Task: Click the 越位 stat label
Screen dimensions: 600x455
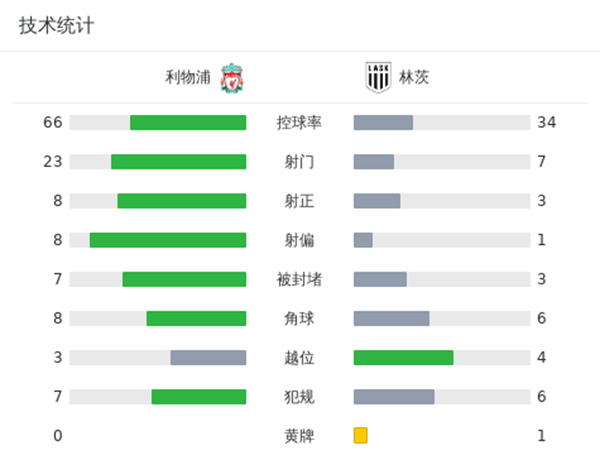Action: click(x=299, y=357)
